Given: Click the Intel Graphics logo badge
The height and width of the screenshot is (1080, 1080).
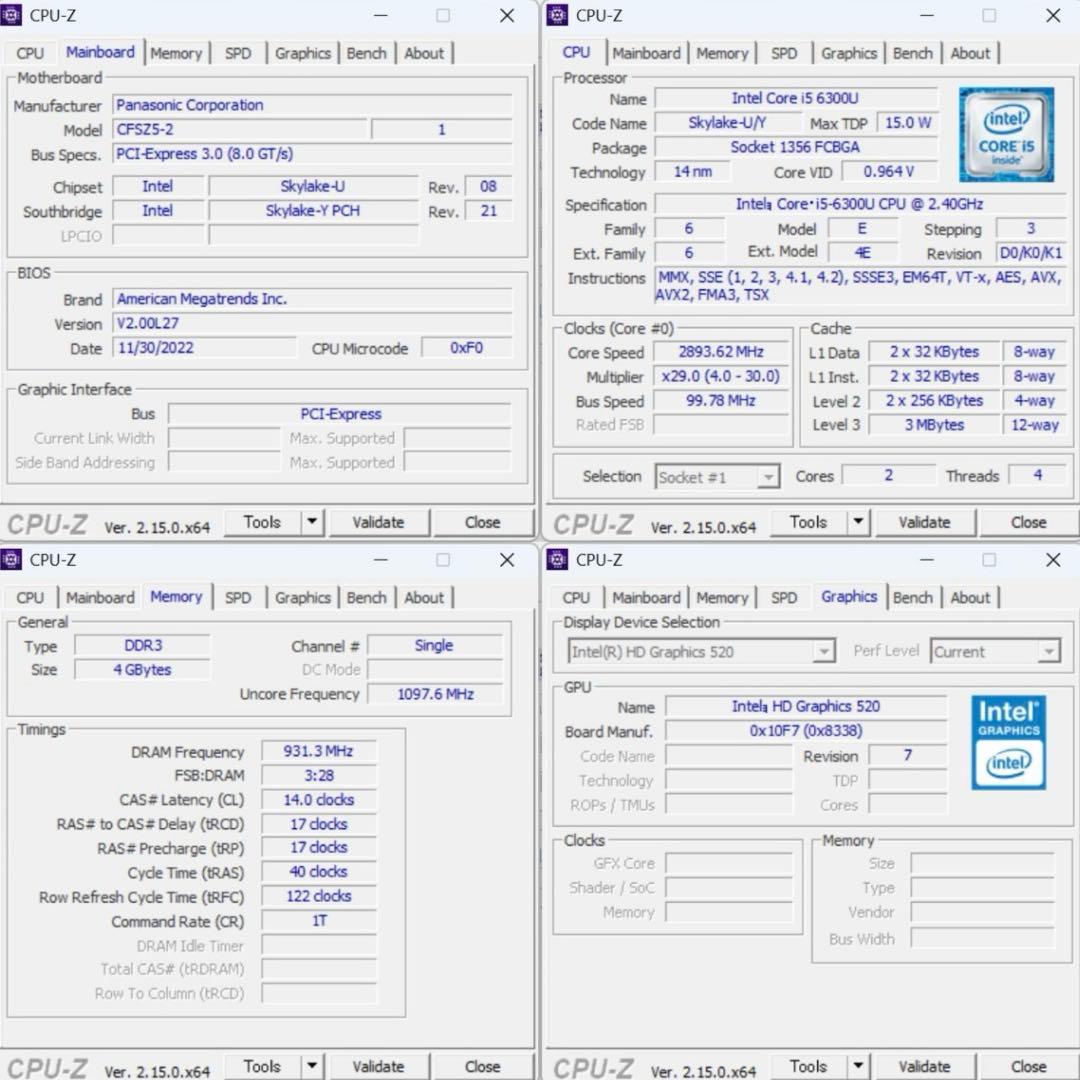Looking at the screenshot, I should click(x=1008, y=742).
